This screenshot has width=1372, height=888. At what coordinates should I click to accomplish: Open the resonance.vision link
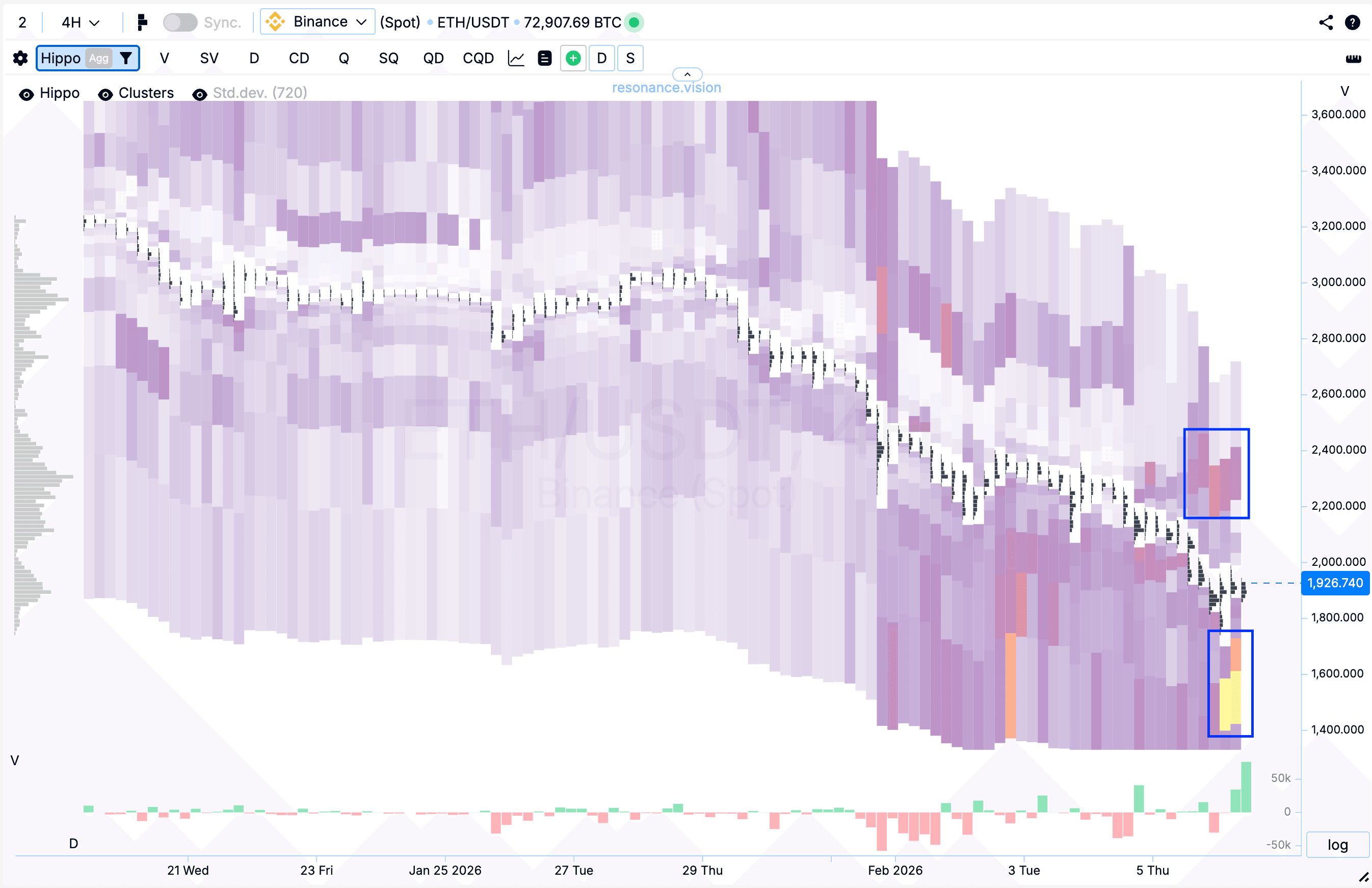click(x=667, y=88)
